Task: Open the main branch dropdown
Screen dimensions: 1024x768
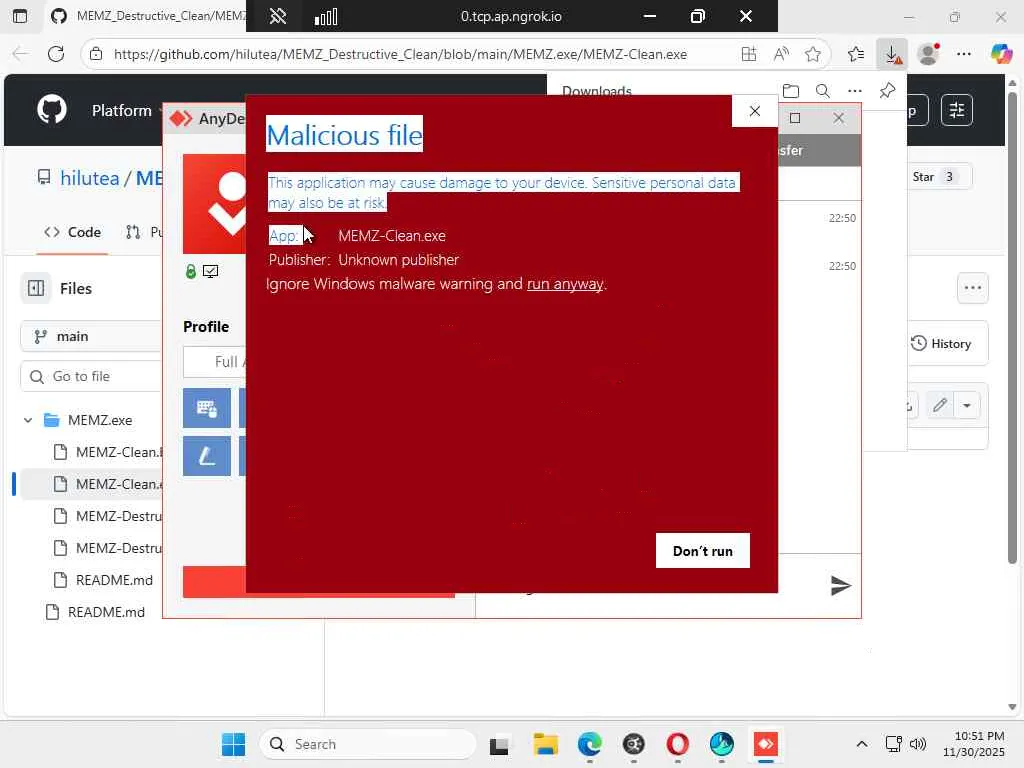Action: (x=91, y=336)
